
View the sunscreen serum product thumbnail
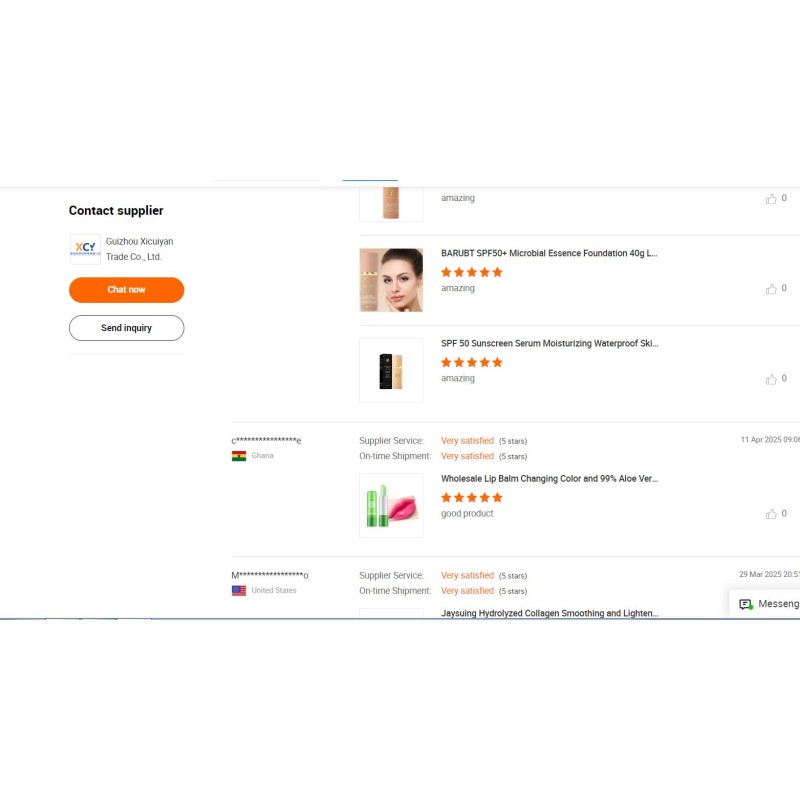tap(391, 370)
